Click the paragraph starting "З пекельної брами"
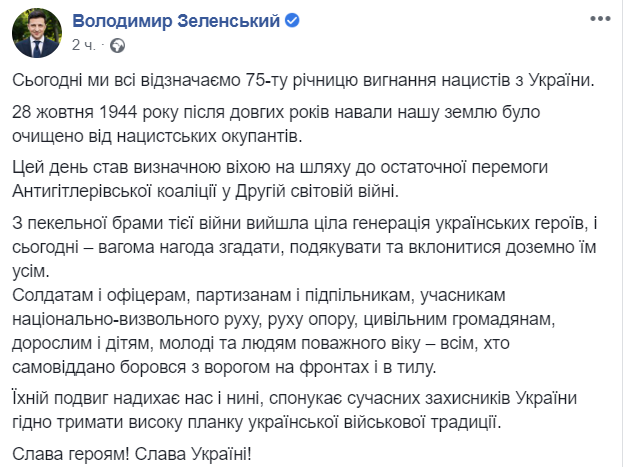 pos(310,242)
